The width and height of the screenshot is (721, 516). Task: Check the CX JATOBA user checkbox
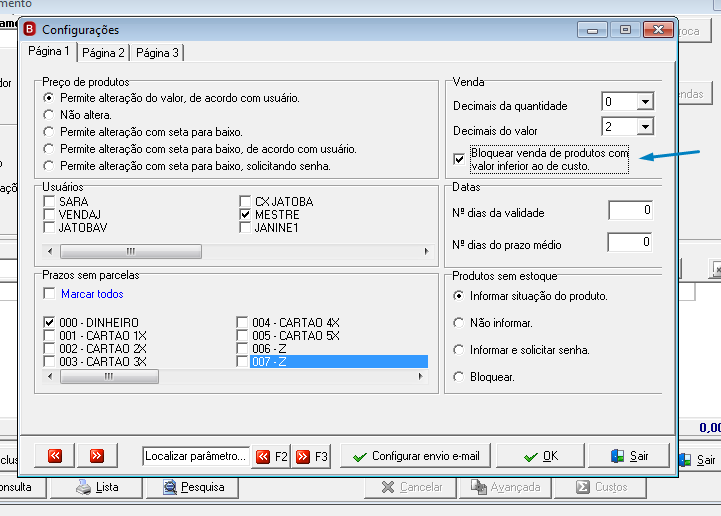(245, 201)
